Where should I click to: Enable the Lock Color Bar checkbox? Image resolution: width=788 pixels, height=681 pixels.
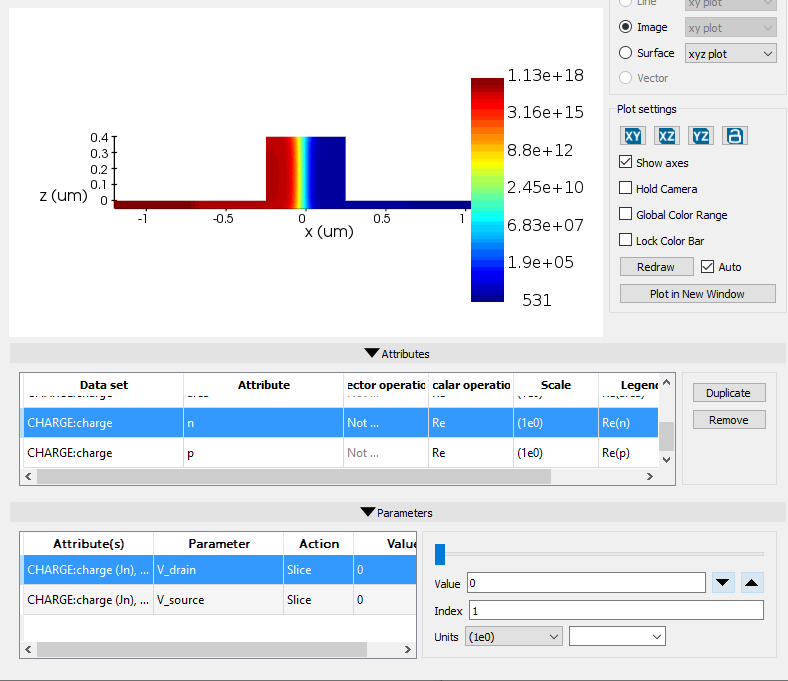coord(625,240)
